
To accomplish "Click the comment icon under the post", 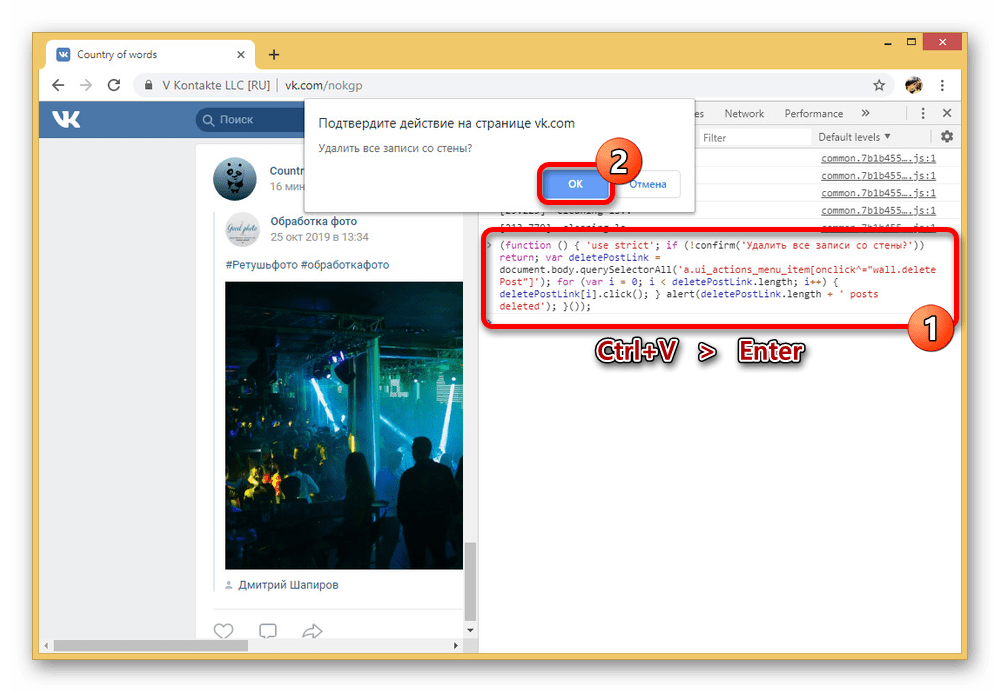I will pyautogui.click(x=268, y=631).
